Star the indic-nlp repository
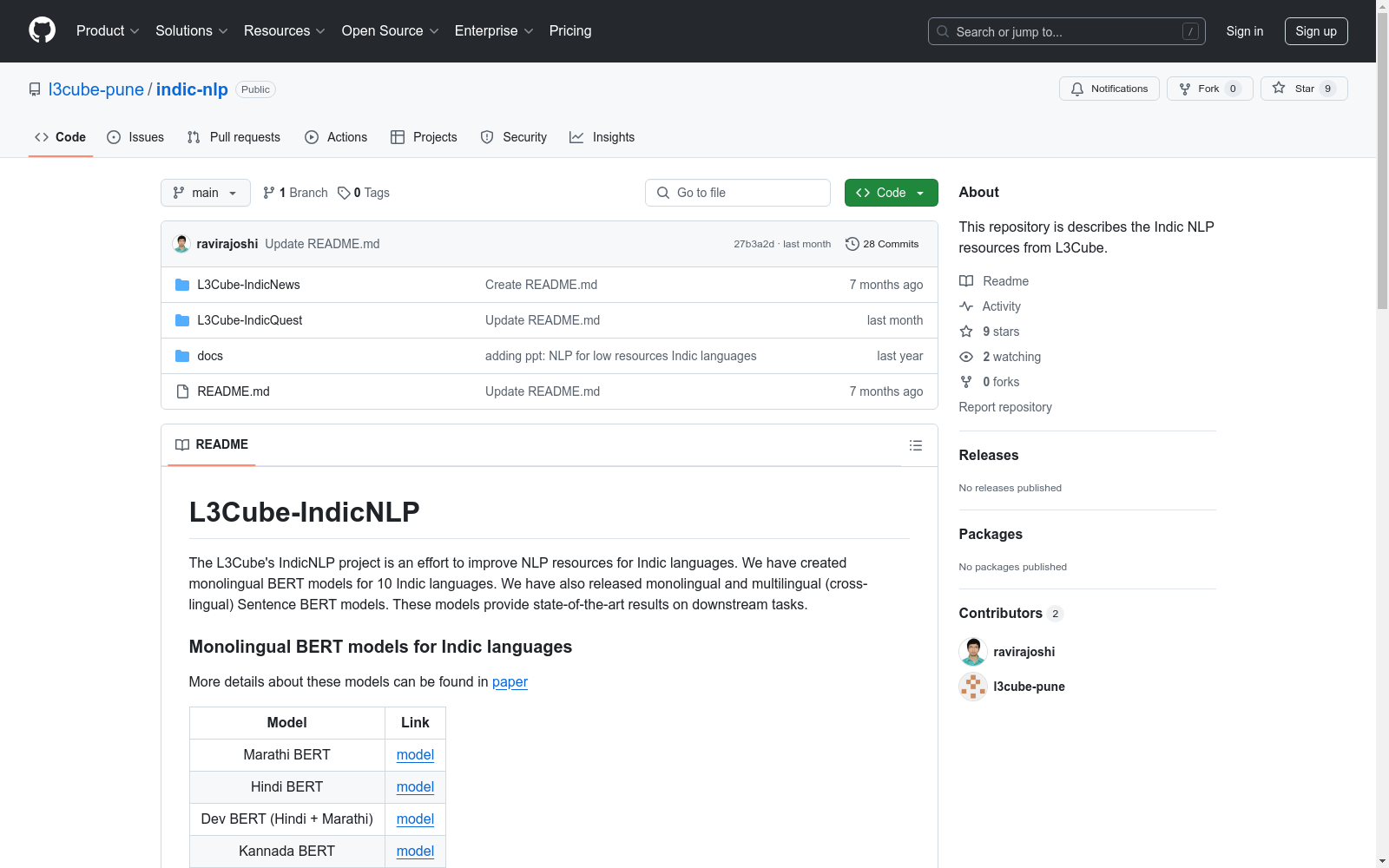The width and height of the screenshot is (1389, 868). (x=1304, y=89)
